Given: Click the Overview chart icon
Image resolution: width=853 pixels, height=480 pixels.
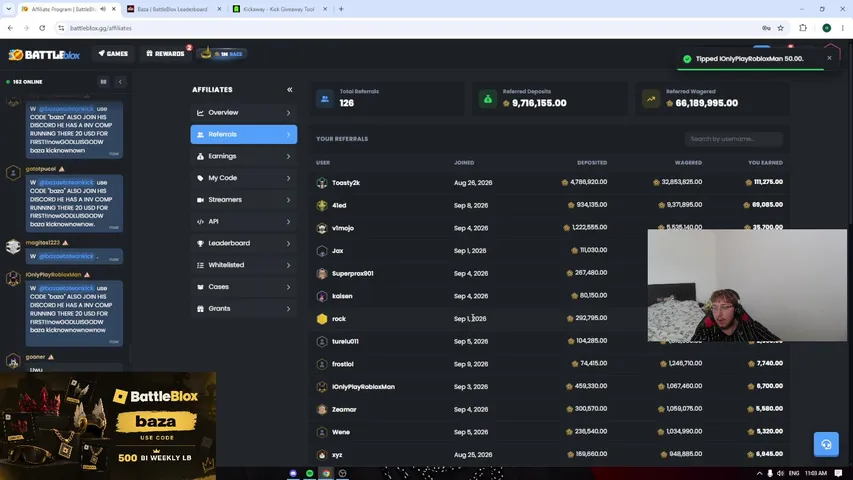Looking at the screenshot, I should coord(200,113).
